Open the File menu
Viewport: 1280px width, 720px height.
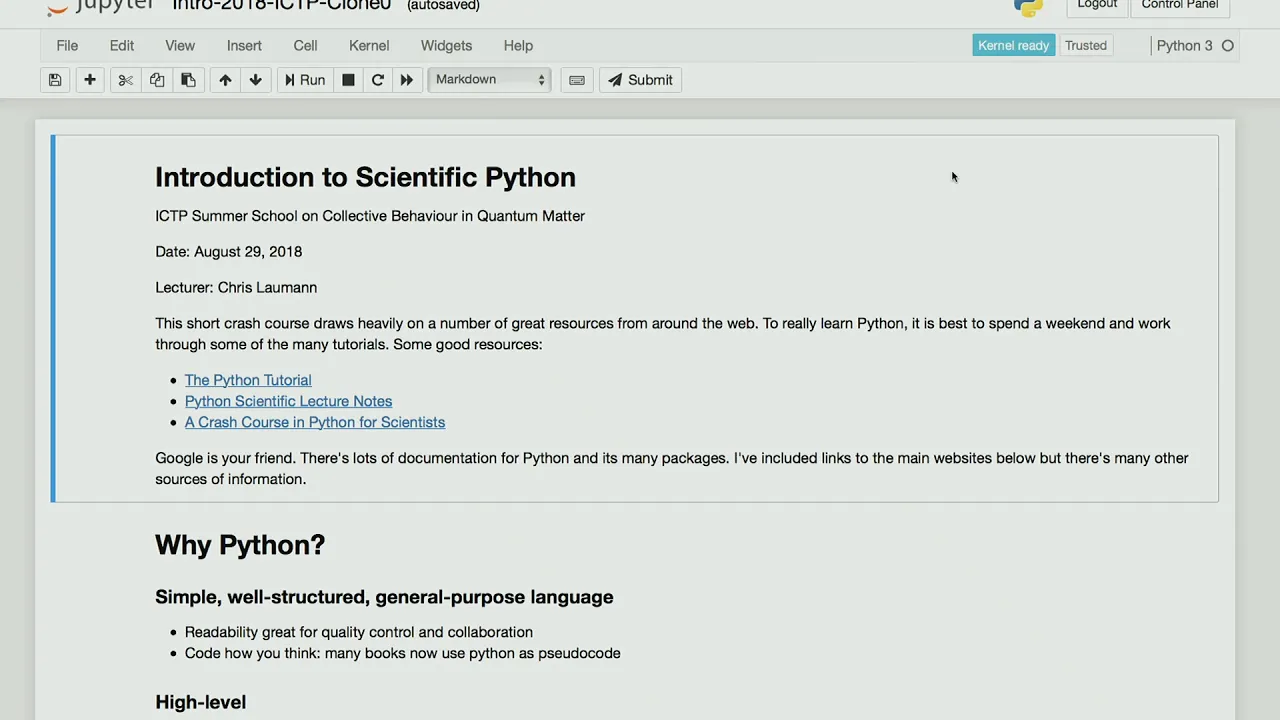tap(67, 45)
